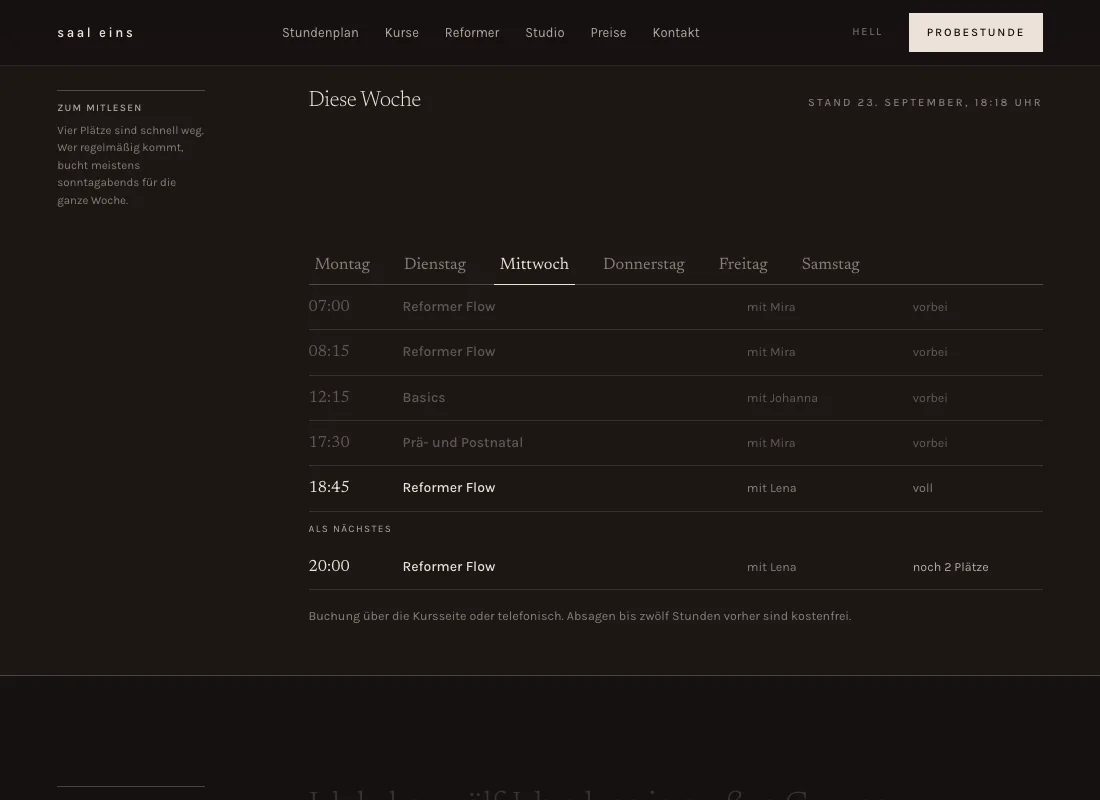This screenshot has height=800, width=1100.
Task: Show the Donnerstag schedule tab
Action: [644, 265]
